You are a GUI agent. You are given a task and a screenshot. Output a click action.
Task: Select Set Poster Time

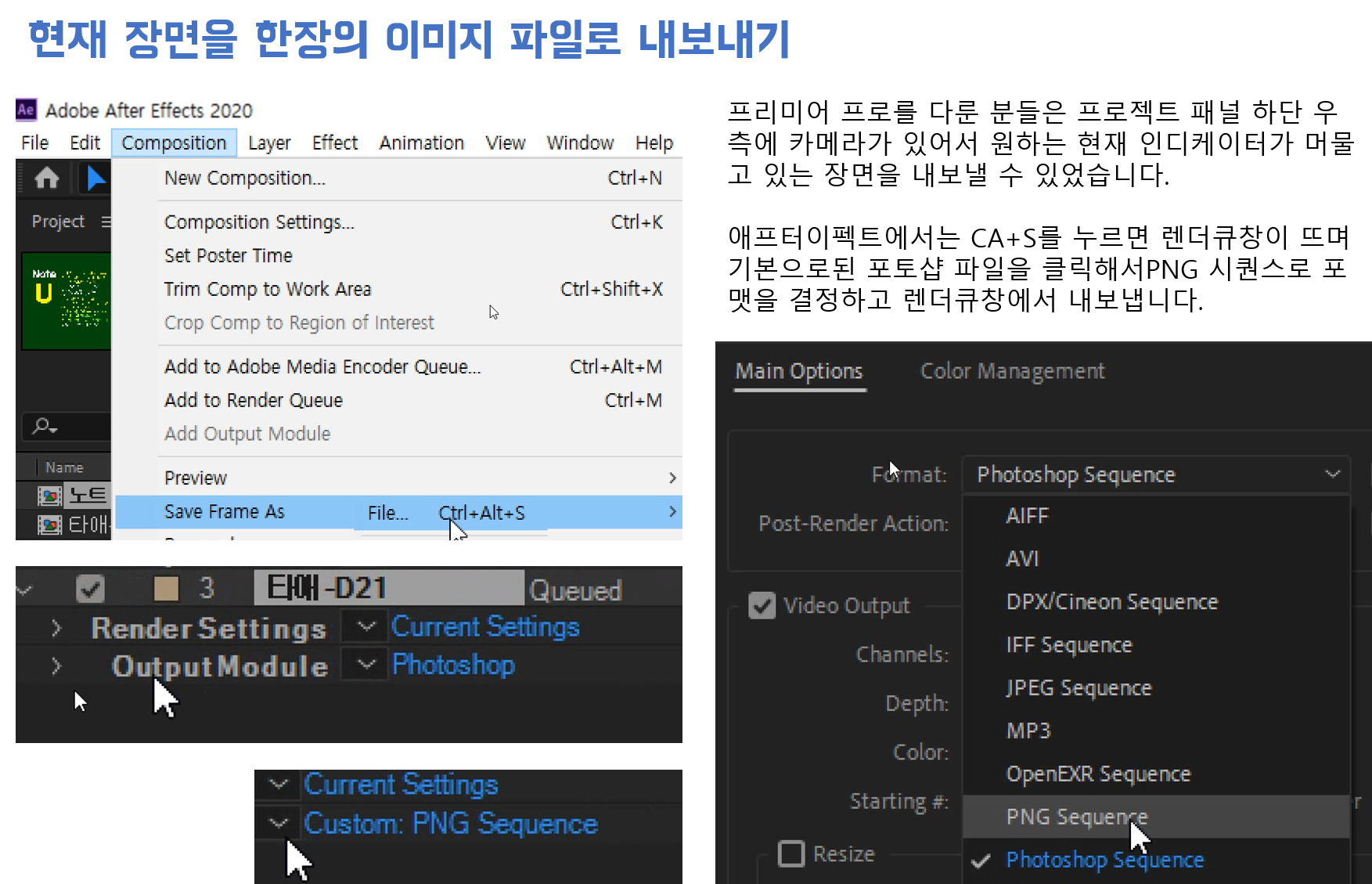[398, 256]
